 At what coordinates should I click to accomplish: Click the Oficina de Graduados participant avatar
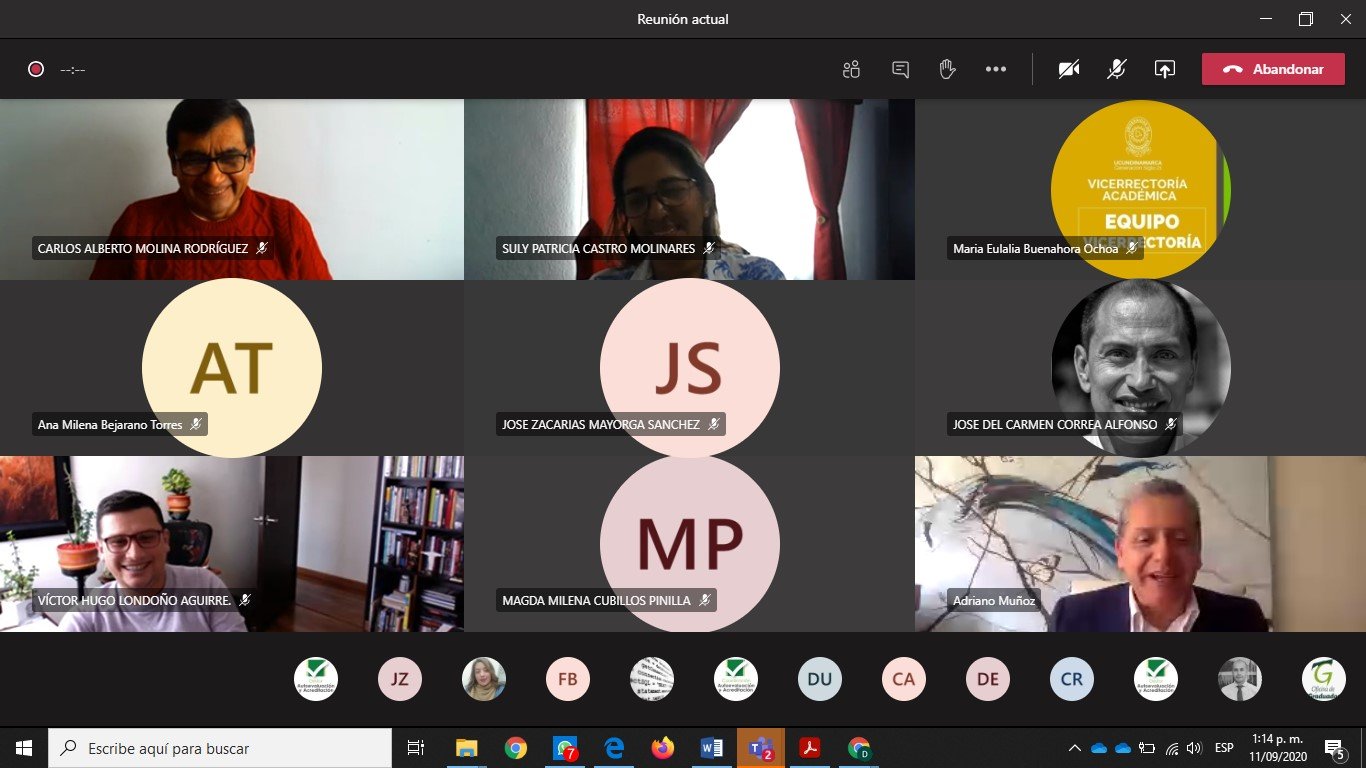pyautogui.click(x=1324, y=679)
